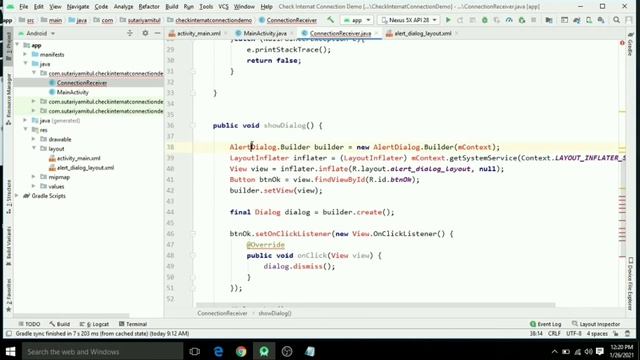This screenshot has width=640, height=360.
Task: Expand the manifests folder arrow
Action: tap(25, 54)
